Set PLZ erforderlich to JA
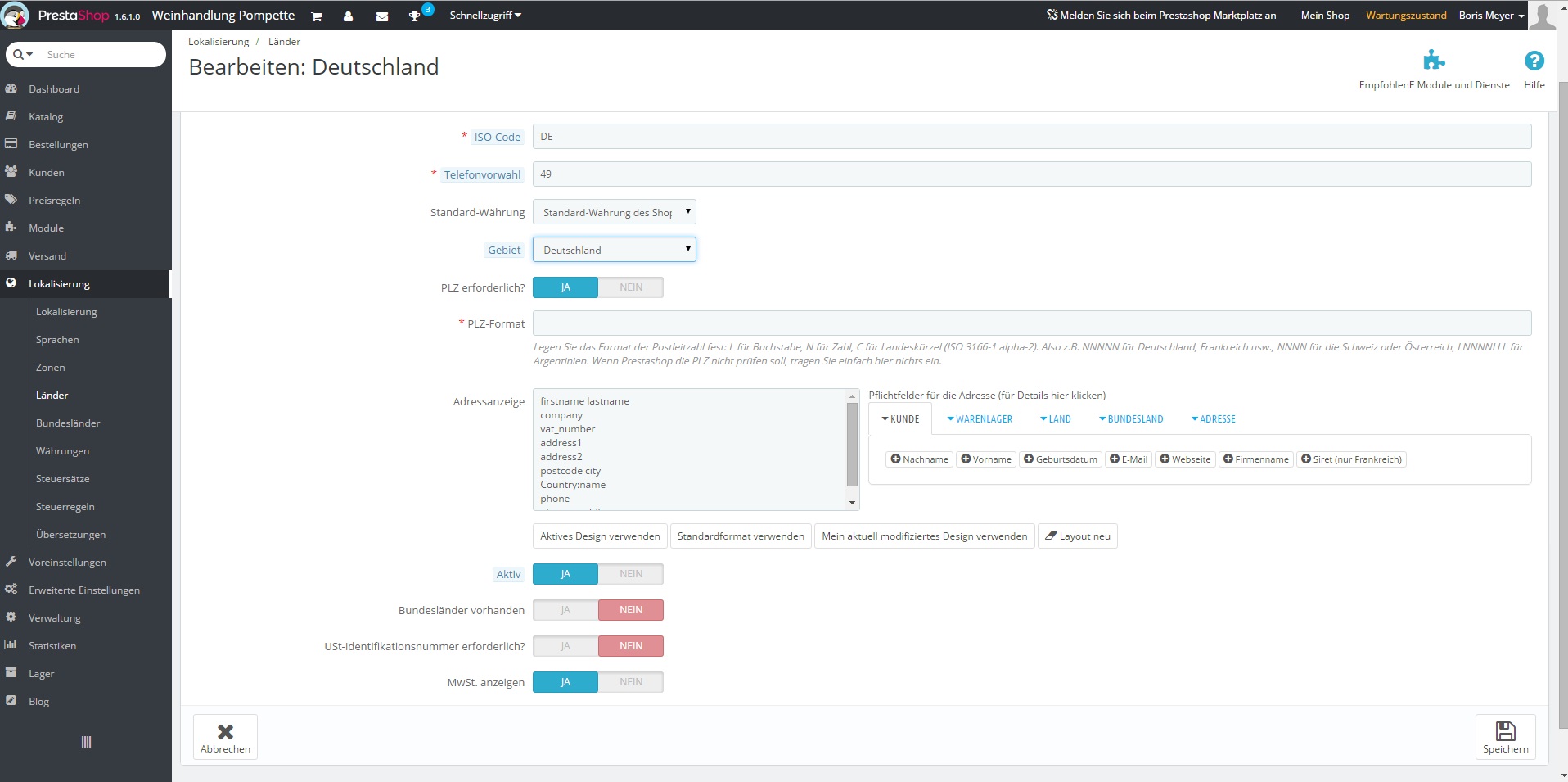This screenshot has width=1568, height=782. [565, 287]
